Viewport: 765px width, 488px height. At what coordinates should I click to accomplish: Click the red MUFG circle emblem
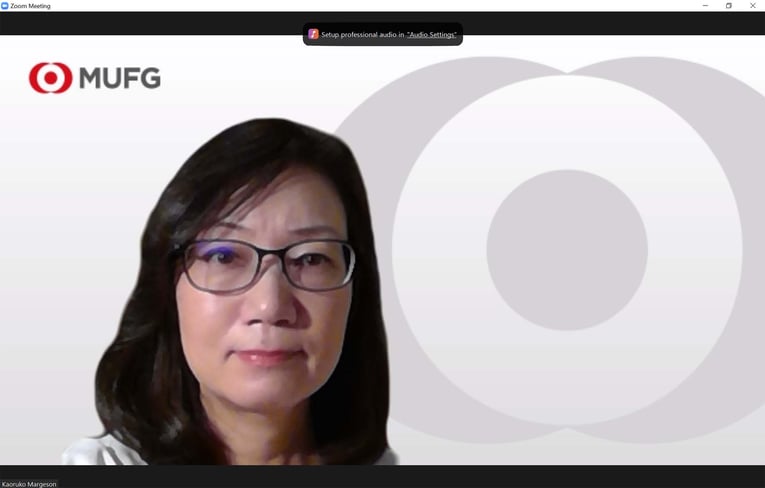50,78
